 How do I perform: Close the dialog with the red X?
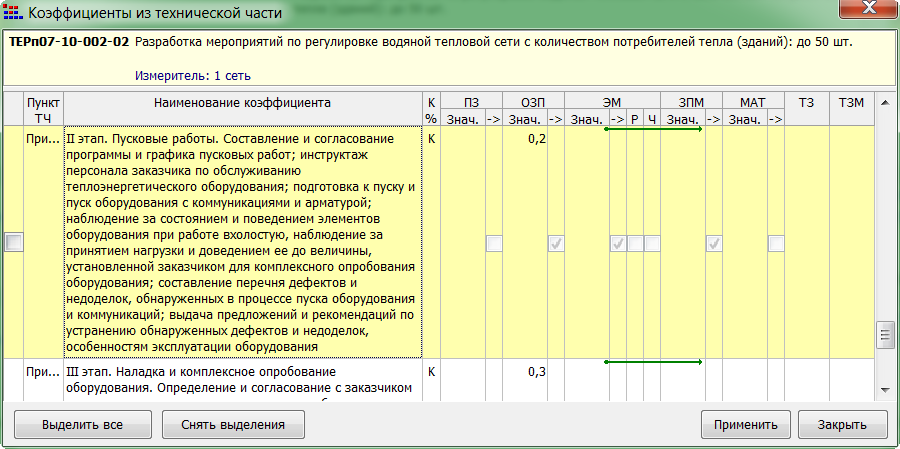[x=865, y=12]
